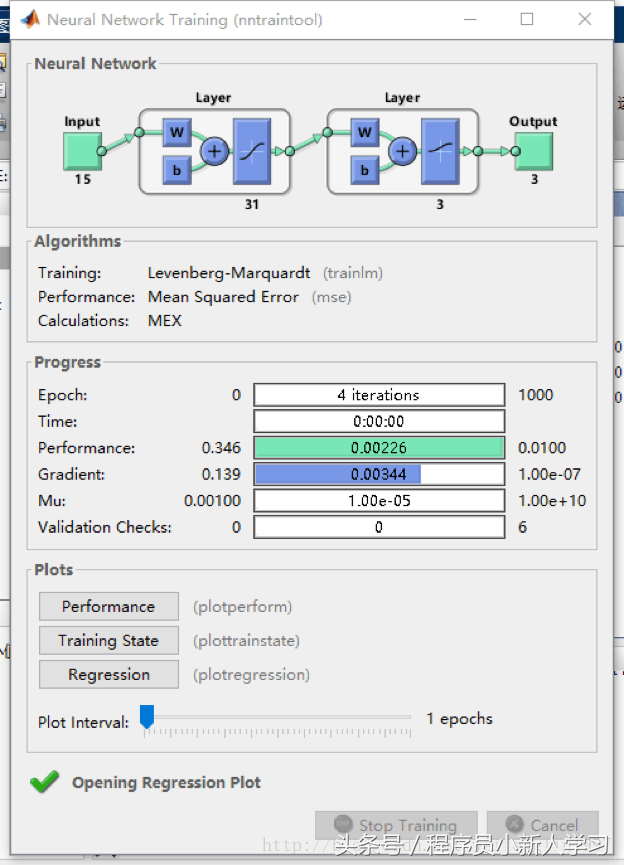The width and height of the screenshot is (624, 865).
Task: Click the initial gradient 0.139 value
Action: (221, 474)
